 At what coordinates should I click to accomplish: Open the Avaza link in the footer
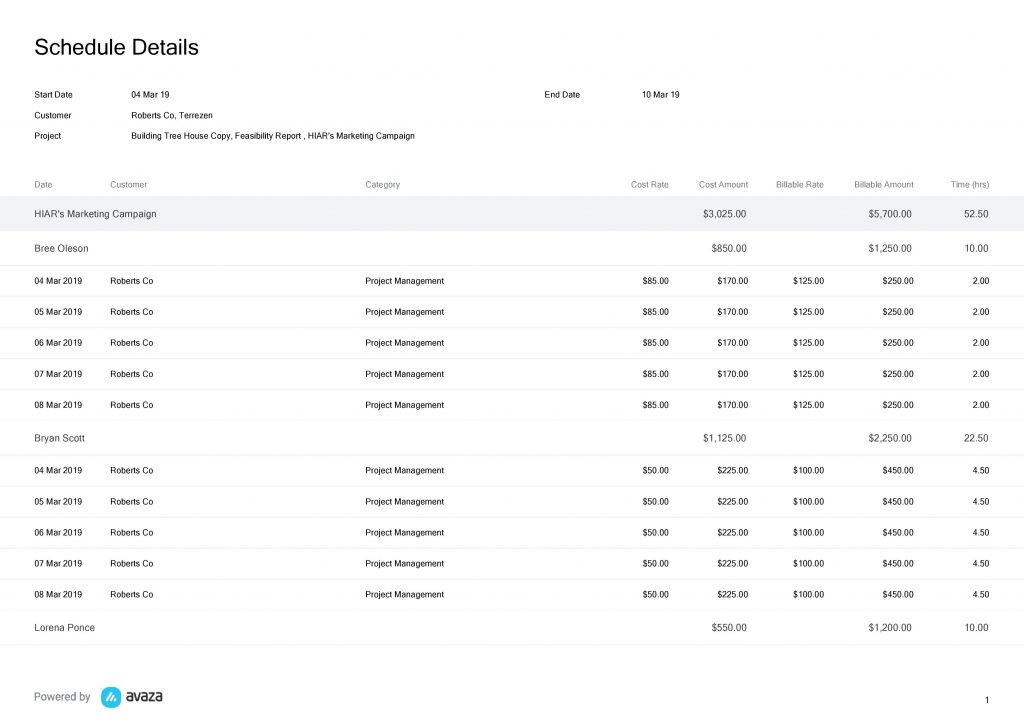click(141, 697)
